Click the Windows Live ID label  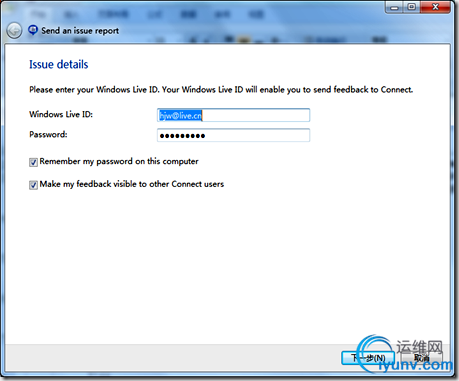tap(61, 114)
